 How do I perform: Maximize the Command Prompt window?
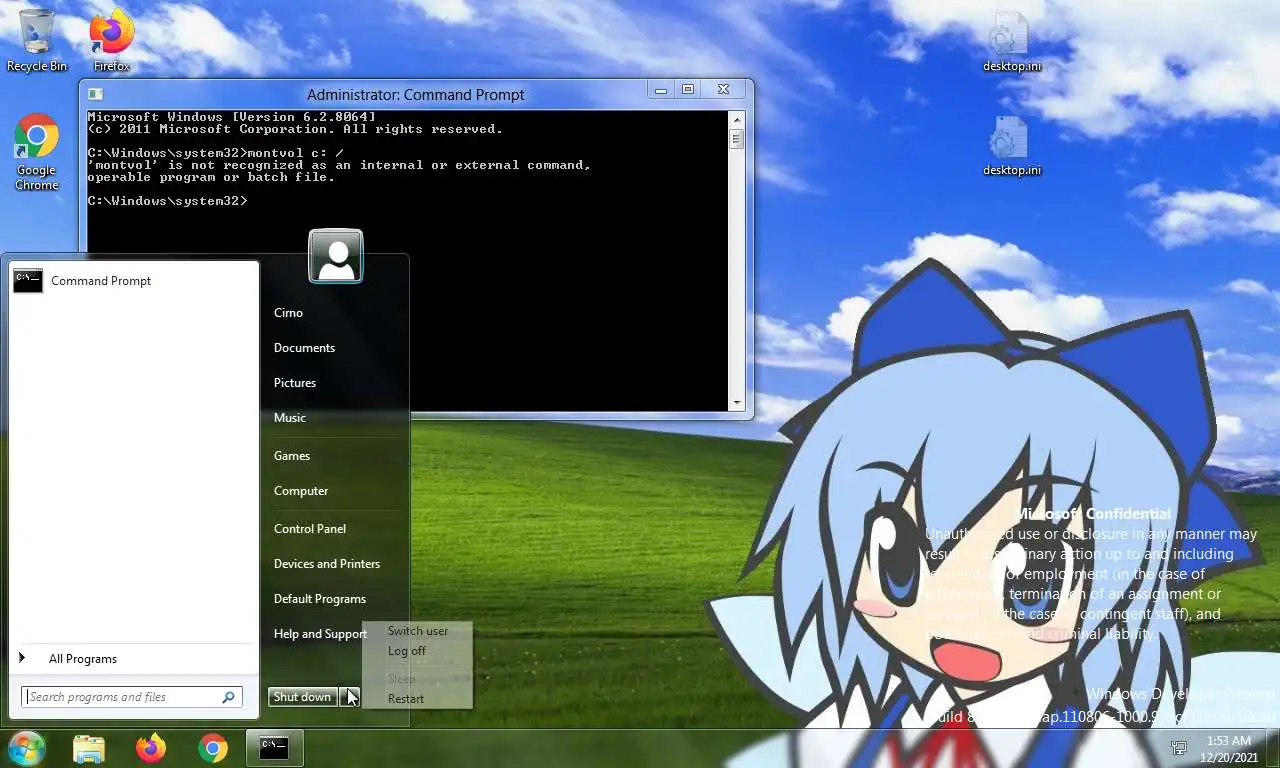click(688, 90)
